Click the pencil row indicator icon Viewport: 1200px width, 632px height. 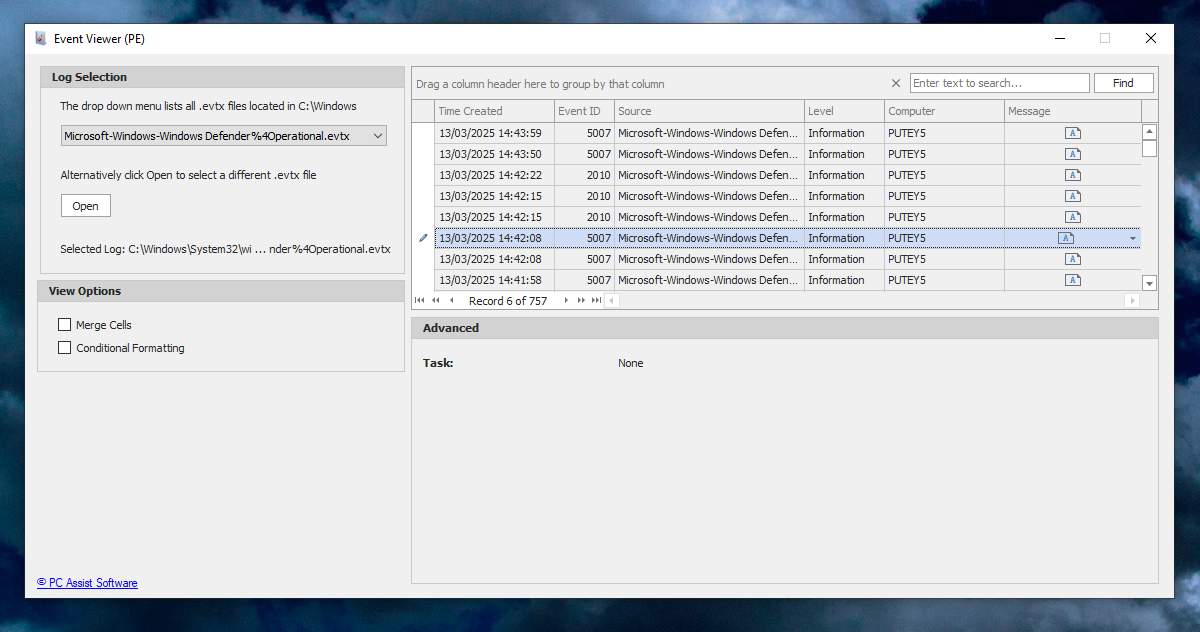click(423, 238)
